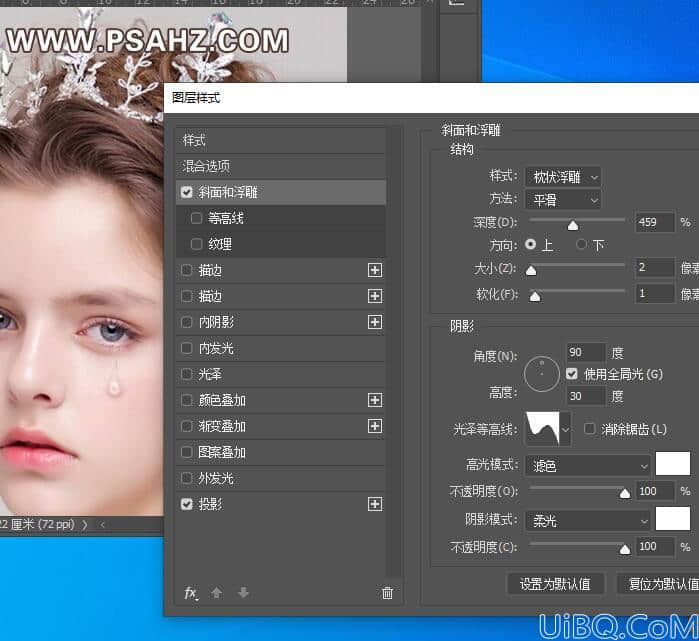Viewport: 699px width, 641px height.
Task: Enable the 纹理 checkbox
Action: (196, 244)
